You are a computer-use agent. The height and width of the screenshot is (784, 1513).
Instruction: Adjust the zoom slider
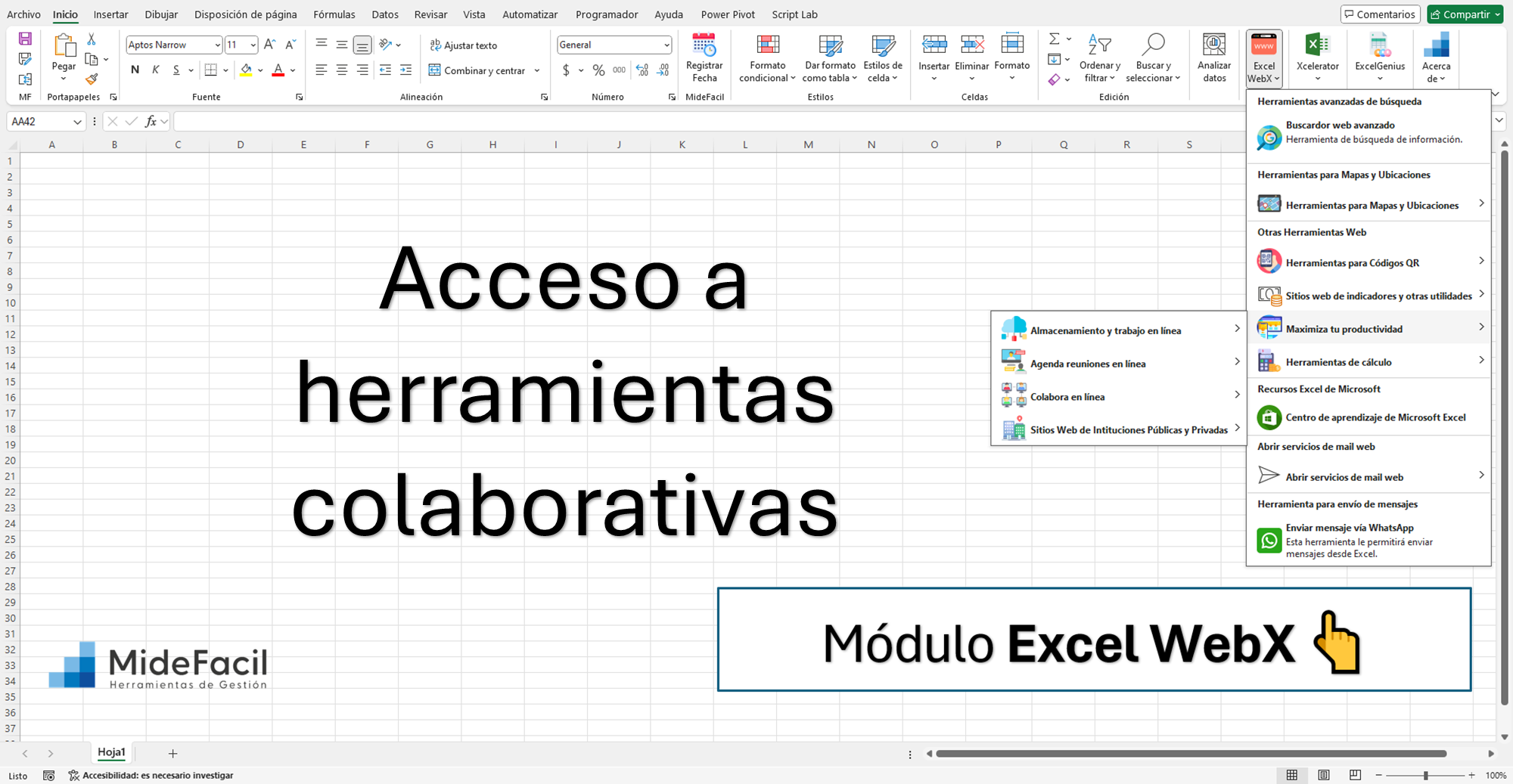[x=1425, y=775]
